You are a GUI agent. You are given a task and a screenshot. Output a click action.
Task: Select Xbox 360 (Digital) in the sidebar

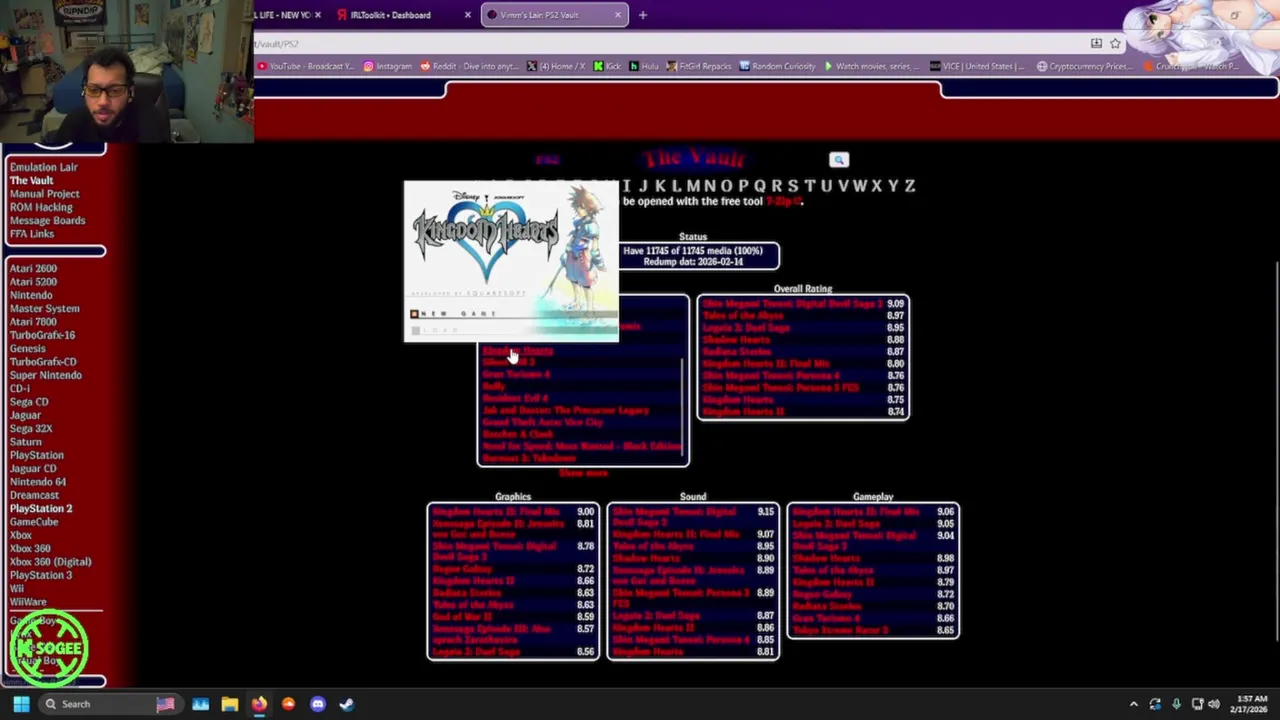click(x=50, y=562)
